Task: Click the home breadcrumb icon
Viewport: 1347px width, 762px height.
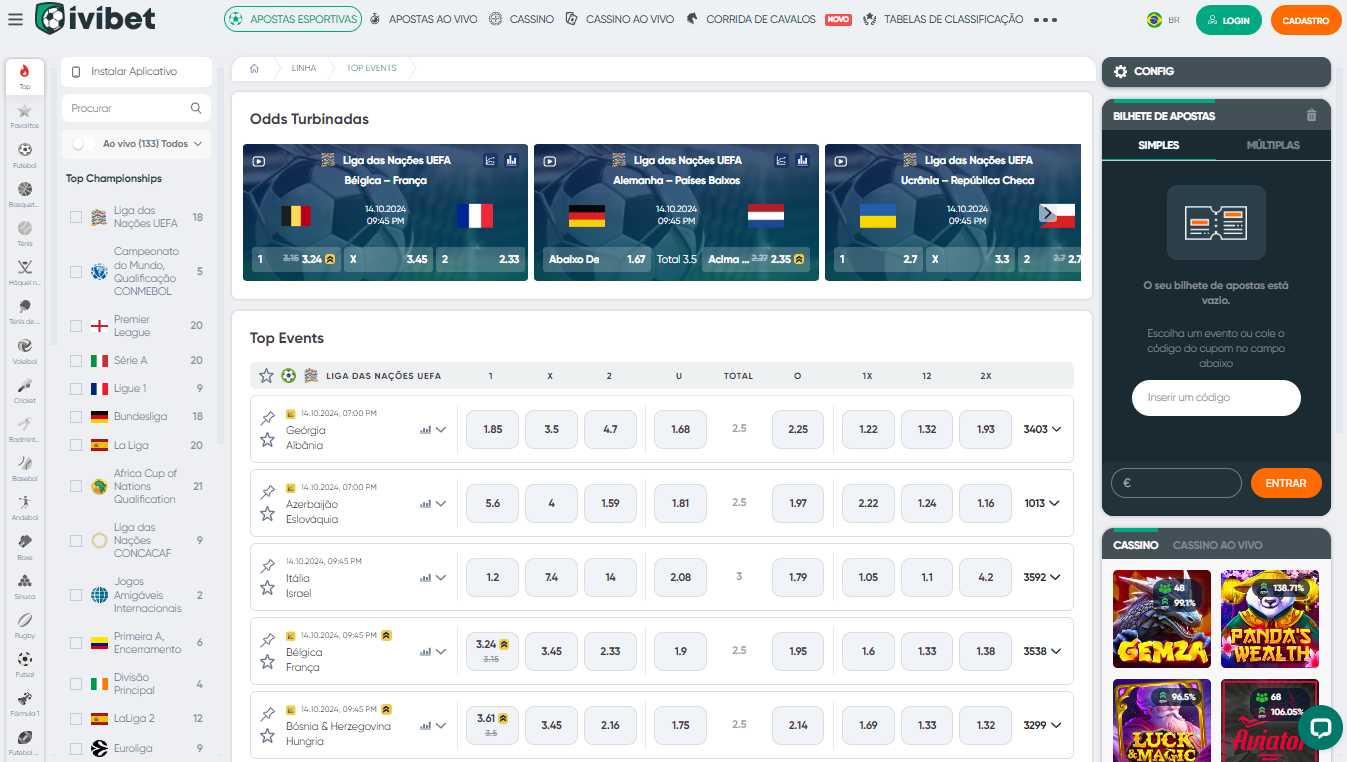Action: point(254,68)
